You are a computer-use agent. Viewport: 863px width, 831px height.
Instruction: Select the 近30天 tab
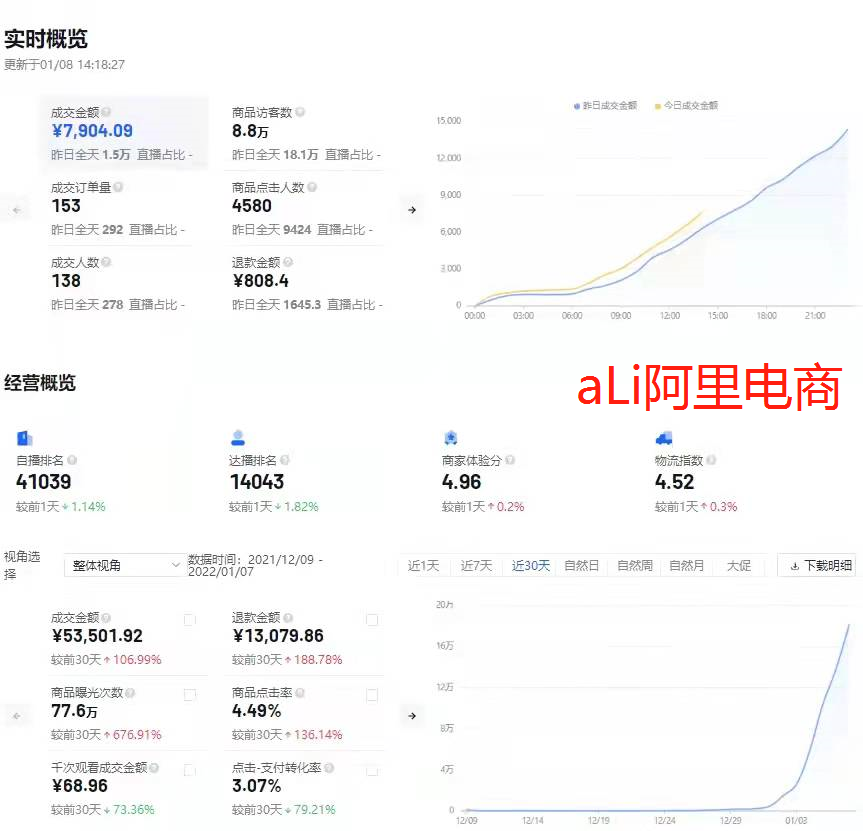point(531,565)
